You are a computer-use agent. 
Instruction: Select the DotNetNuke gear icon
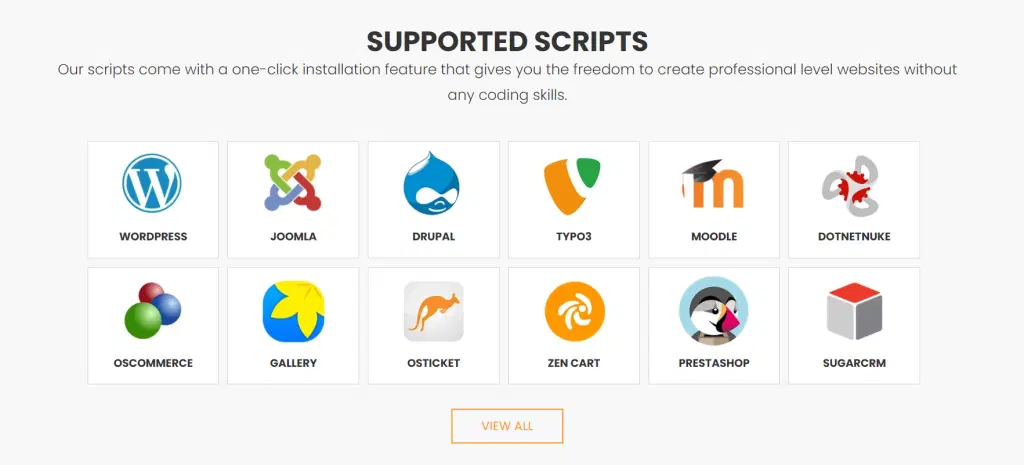coord(853,187)
